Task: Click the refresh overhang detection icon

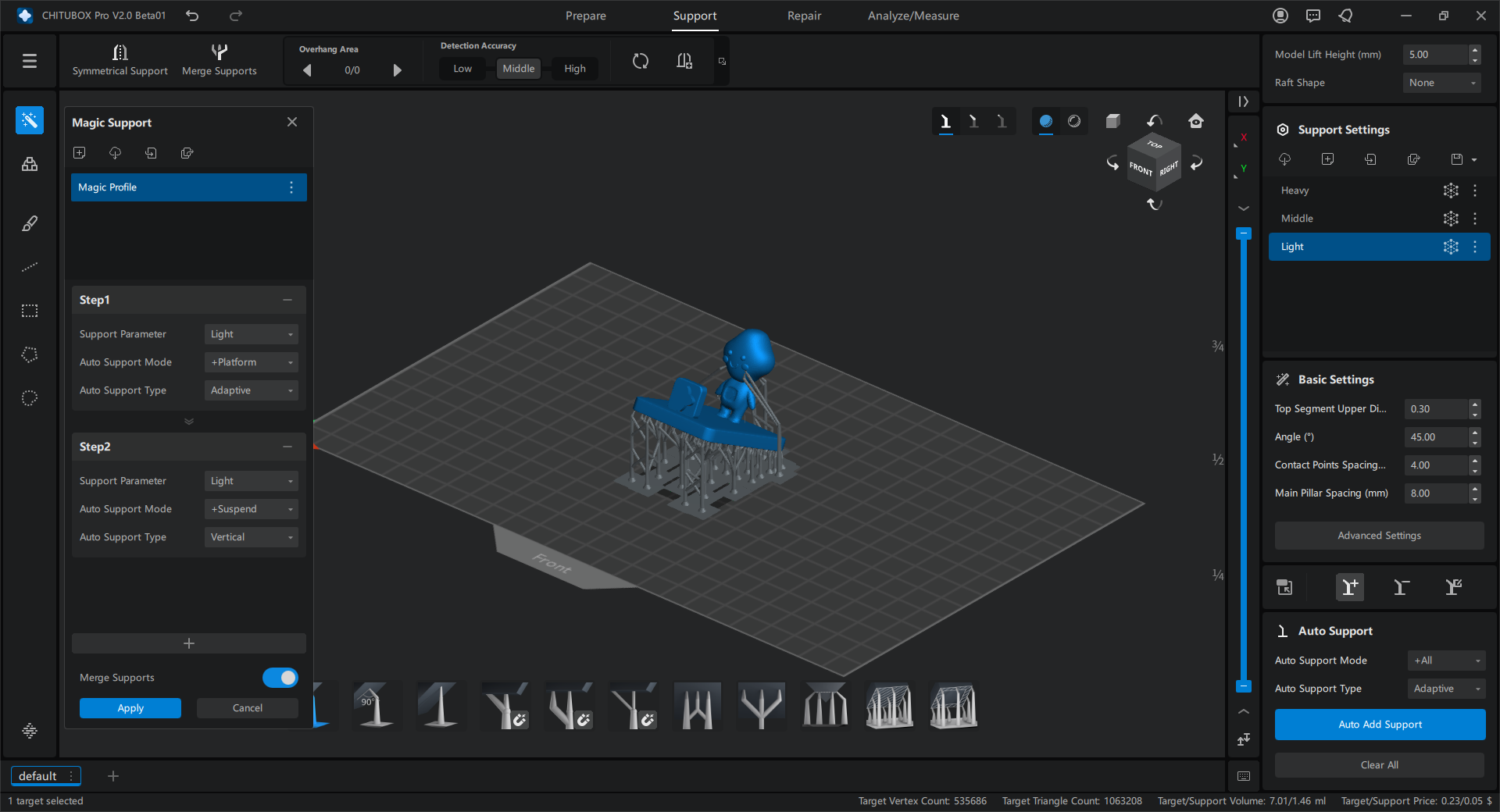Action: (x=640, y=61)
